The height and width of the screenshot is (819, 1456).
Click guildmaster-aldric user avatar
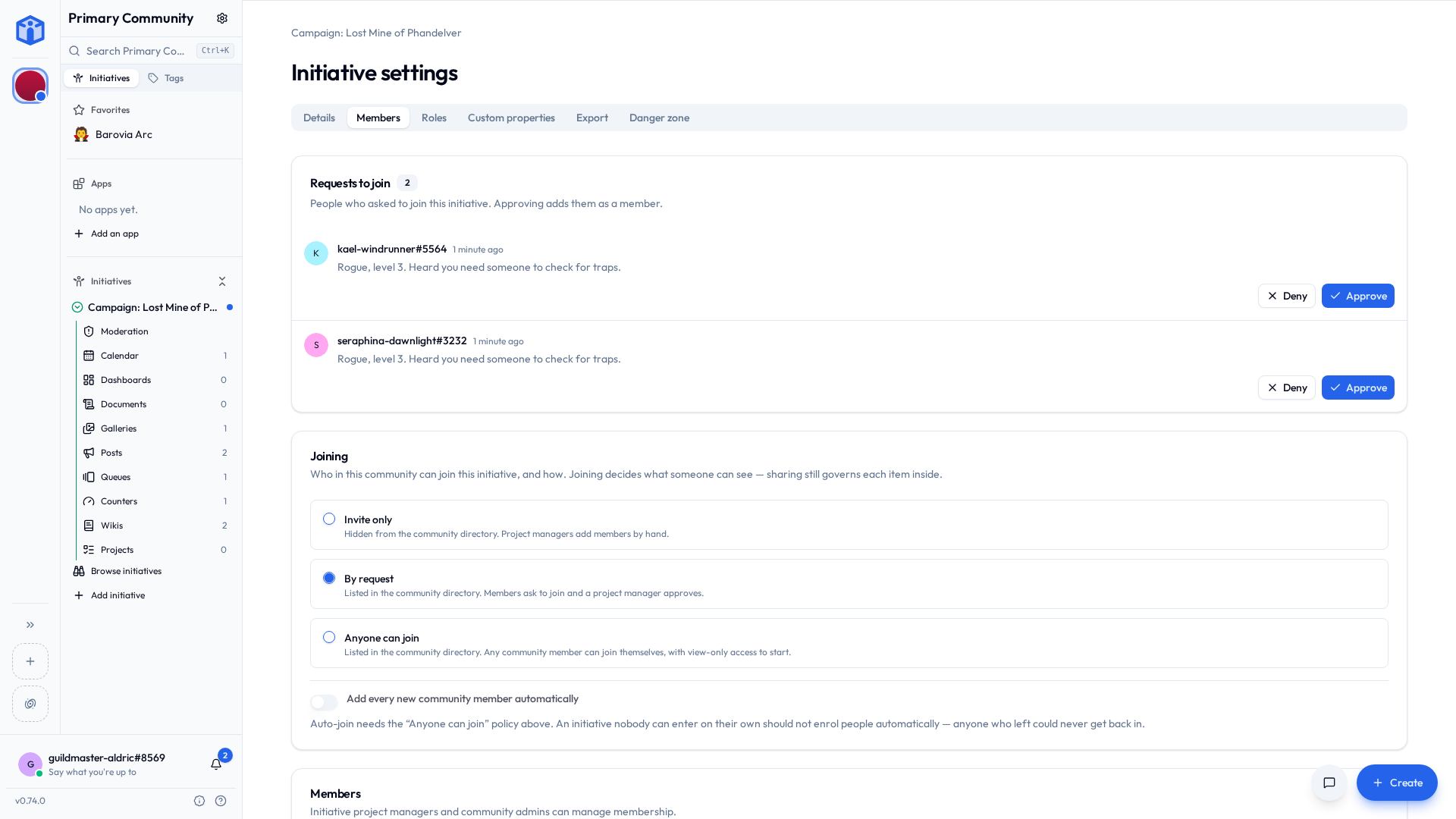point(30,764)
